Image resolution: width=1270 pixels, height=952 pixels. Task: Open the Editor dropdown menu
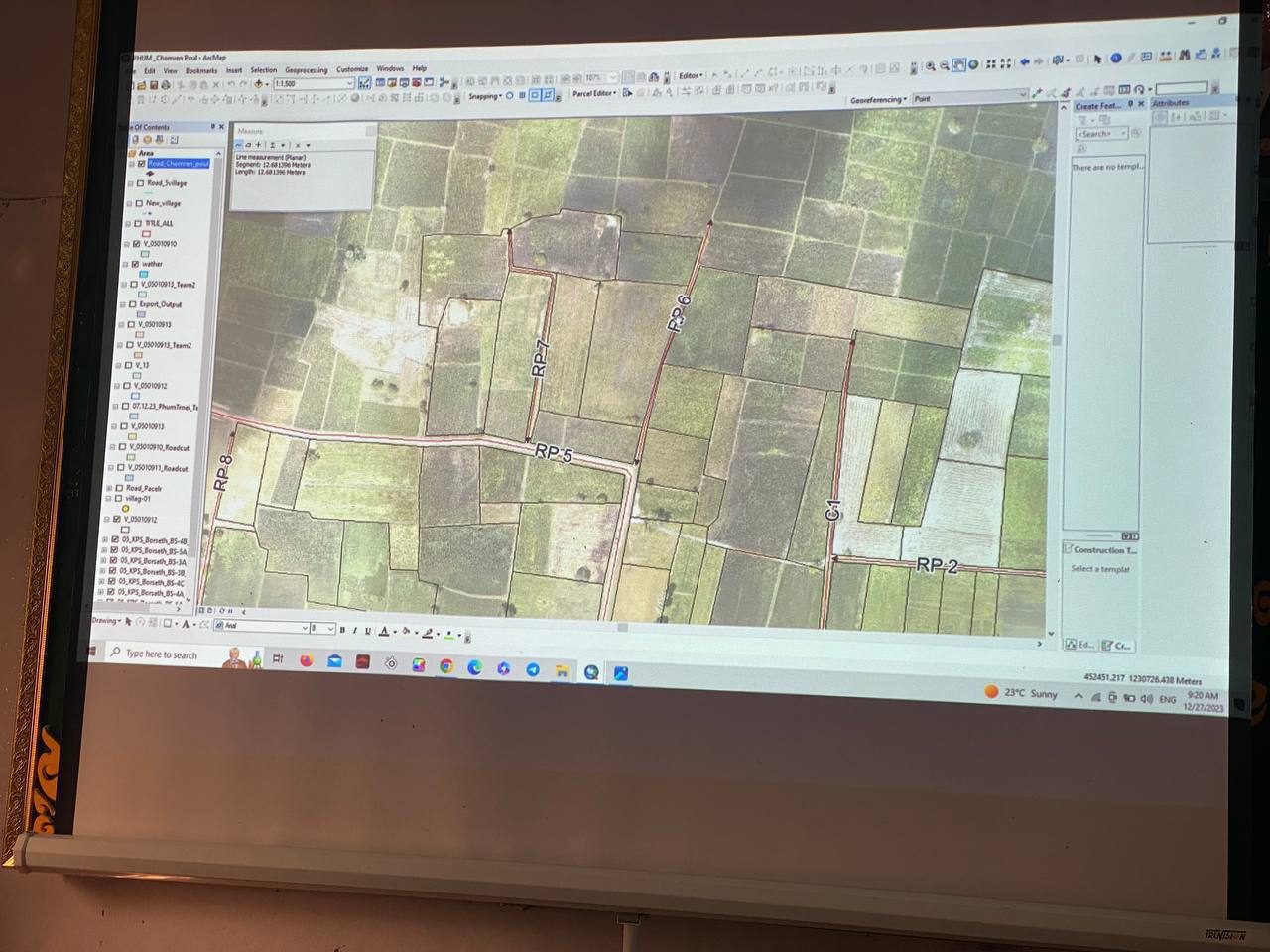click(691, 76)
